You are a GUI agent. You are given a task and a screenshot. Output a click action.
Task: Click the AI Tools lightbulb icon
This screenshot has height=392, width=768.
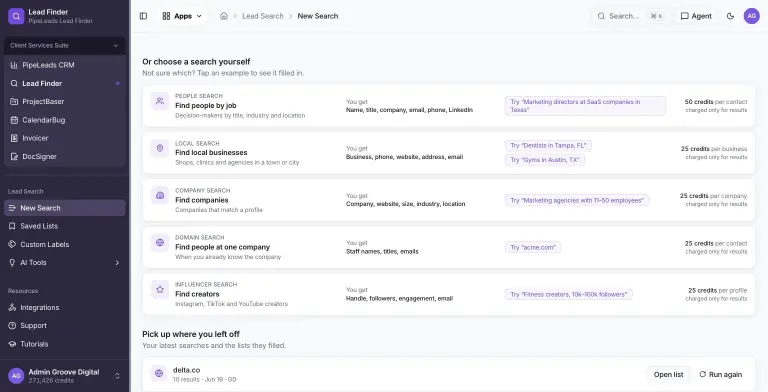(12, 263)
